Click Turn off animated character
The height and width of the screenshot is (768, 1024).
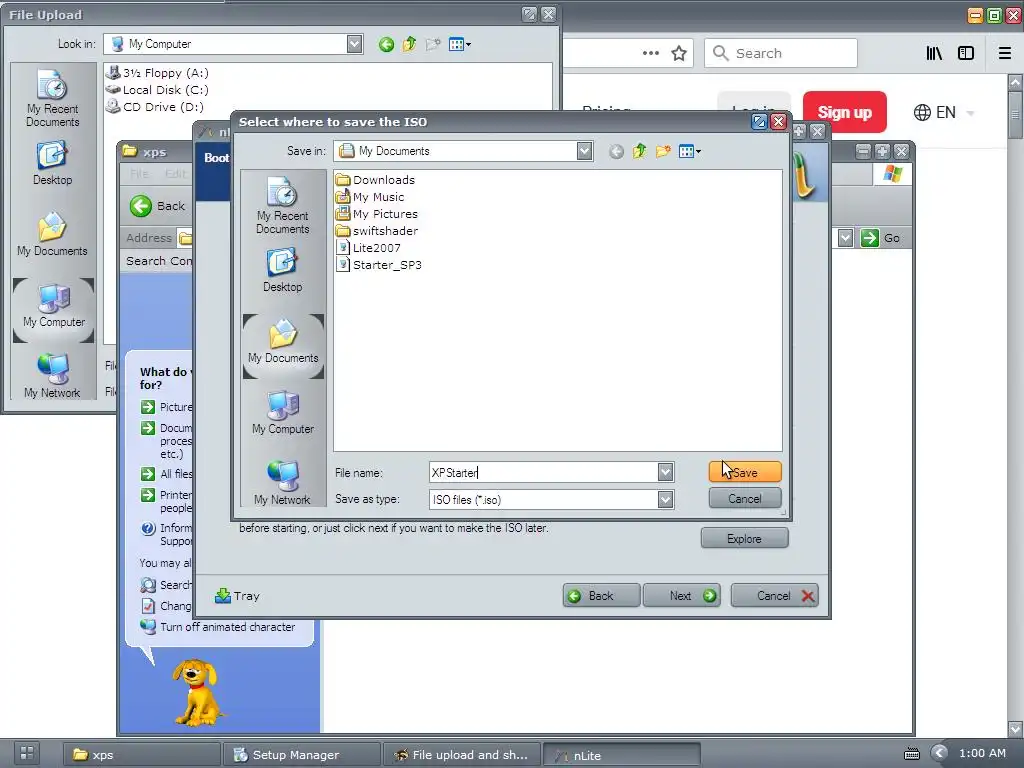point(227,627)
